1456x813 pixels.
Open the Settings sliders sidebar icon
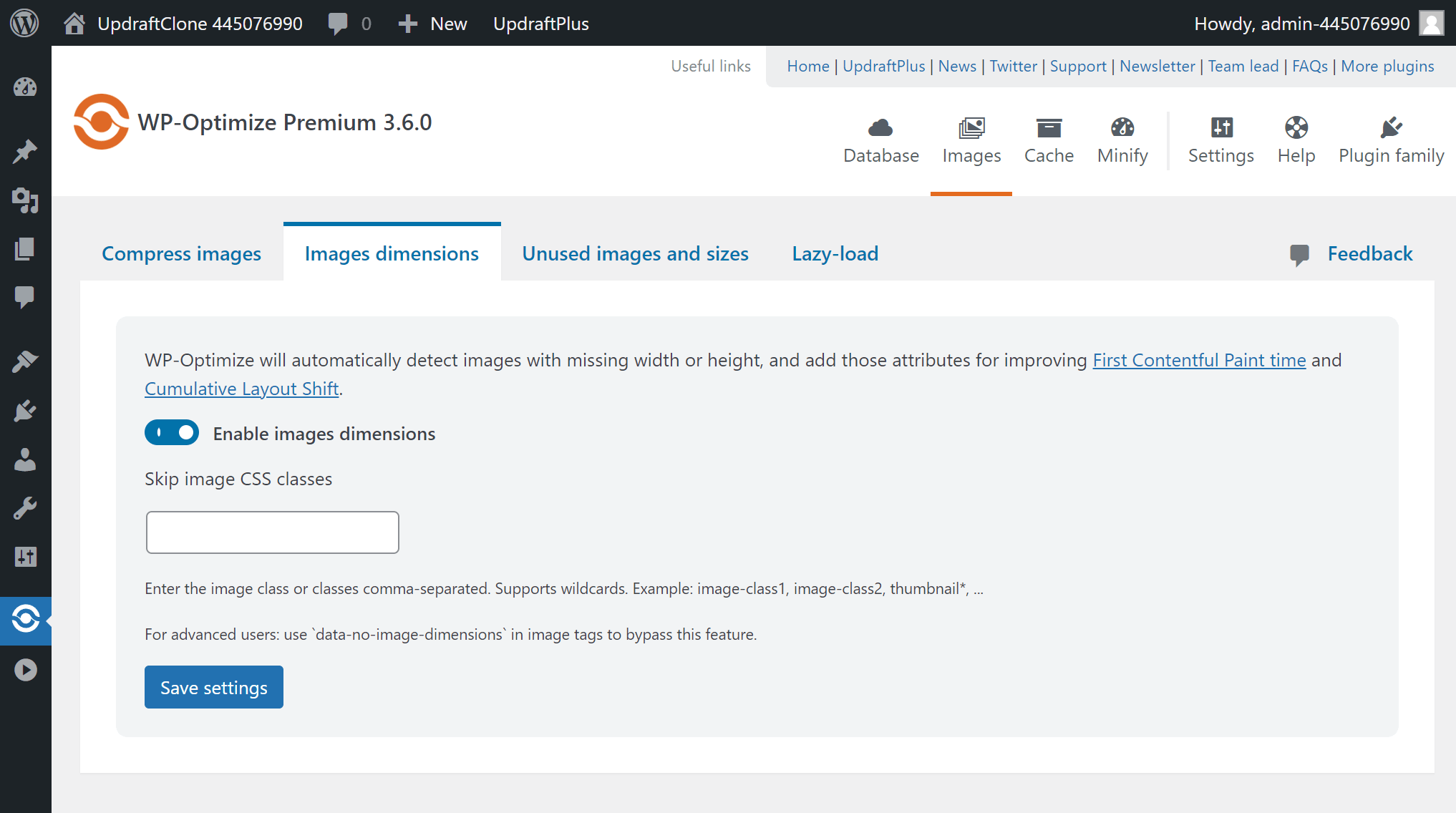click(25, 557)
